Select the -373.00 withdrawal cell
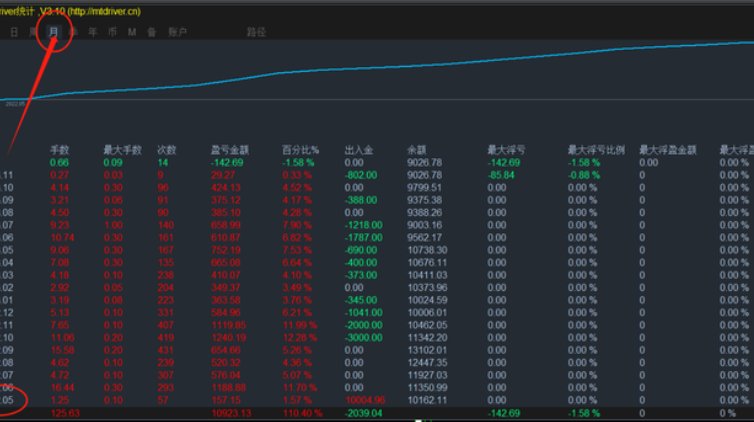 point(361,275)
